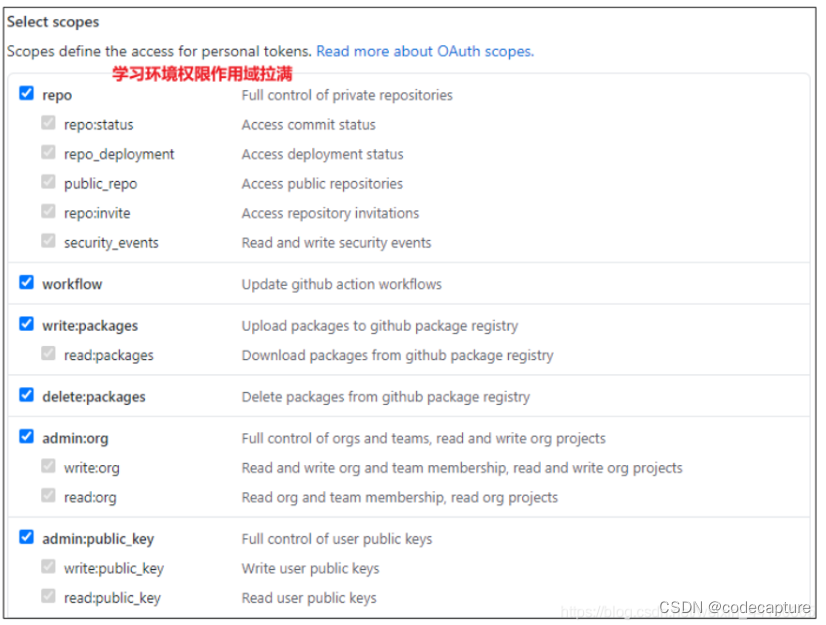Screen dimensions: 826x625
Task: Click the 'write:packages' label
Action: pyautogui.click(x=90, y=326)
